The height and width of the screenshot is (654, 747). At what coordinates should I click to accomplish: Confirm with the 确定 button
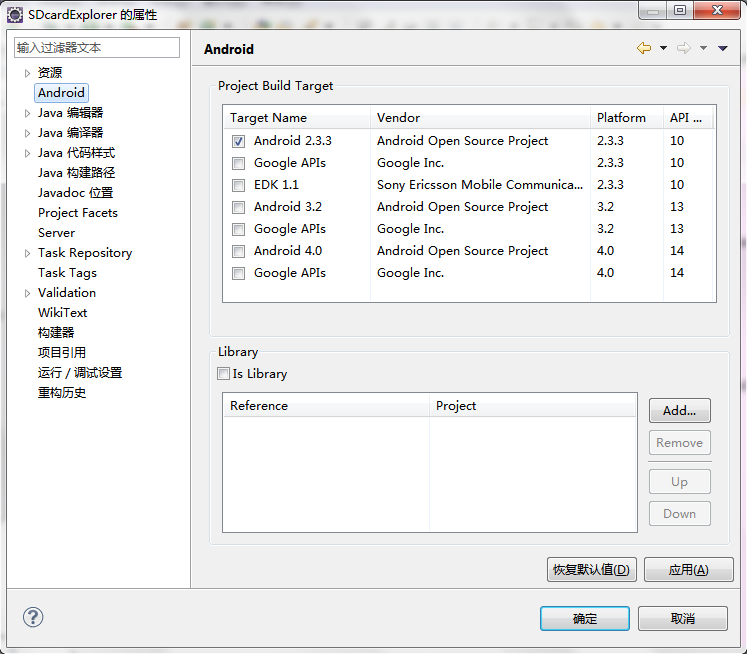(x=585, y=618)
